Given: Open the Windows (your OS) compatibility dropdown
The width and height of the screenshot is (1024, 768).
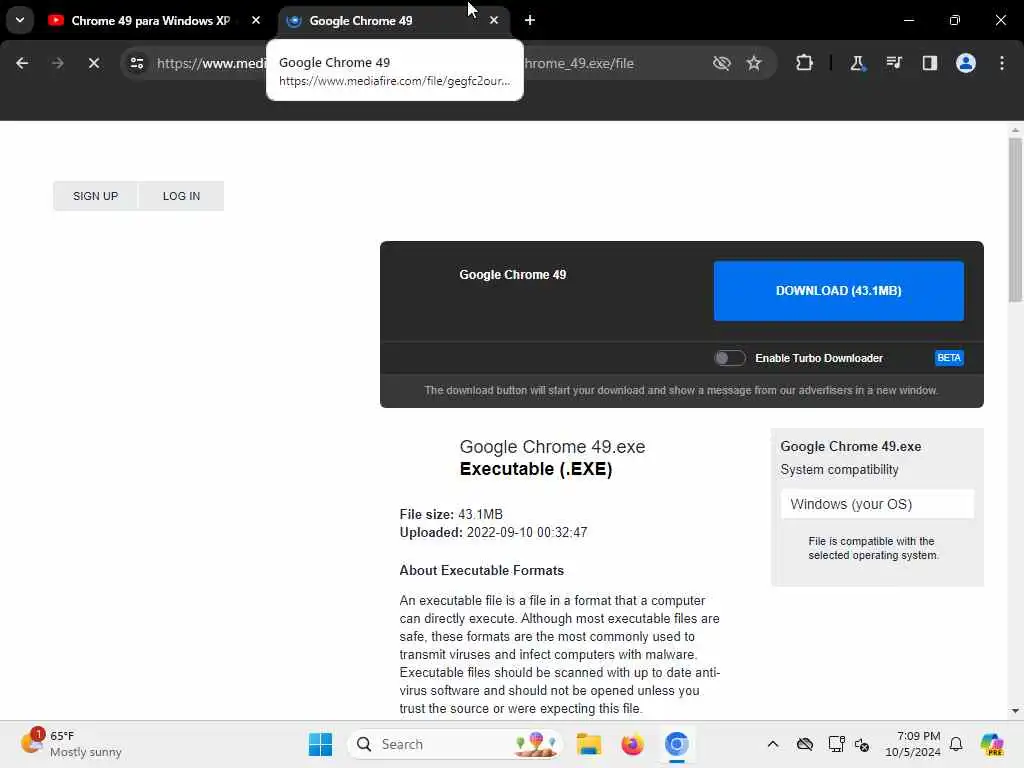Looking at the screenshot, I should click(877, 504).
